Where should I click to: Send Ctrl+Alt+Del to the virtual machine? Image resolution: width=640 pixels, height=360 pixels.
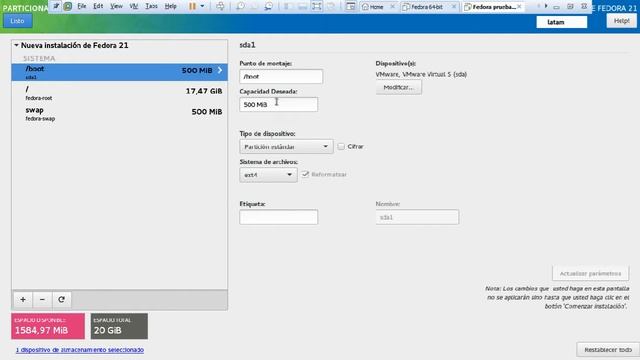[220, 6]
